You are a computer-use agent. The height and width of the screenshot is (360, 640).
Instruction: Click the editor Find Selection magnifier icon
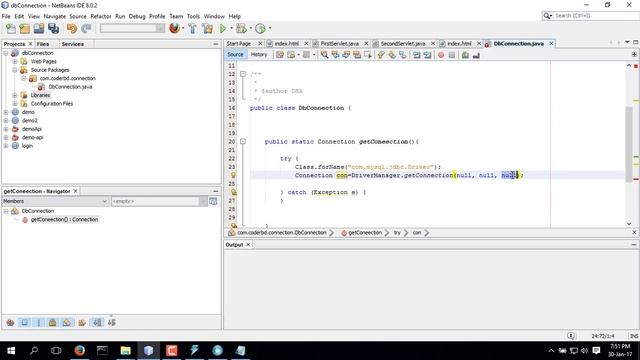(x=324, y=55)
